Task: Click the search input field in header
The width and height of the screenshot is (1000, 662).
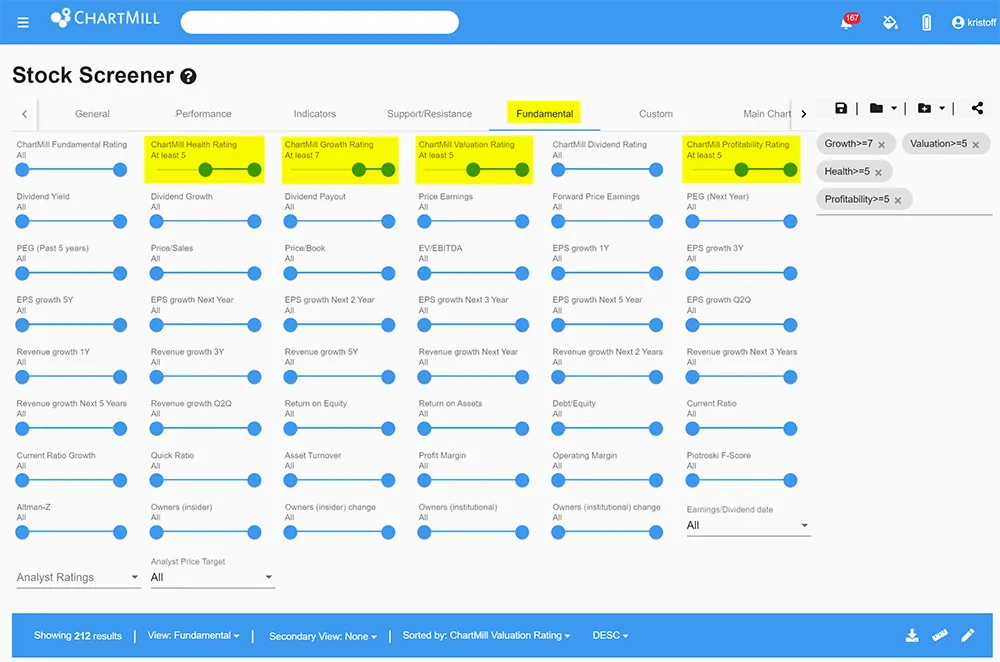Action: coord(320,22)
